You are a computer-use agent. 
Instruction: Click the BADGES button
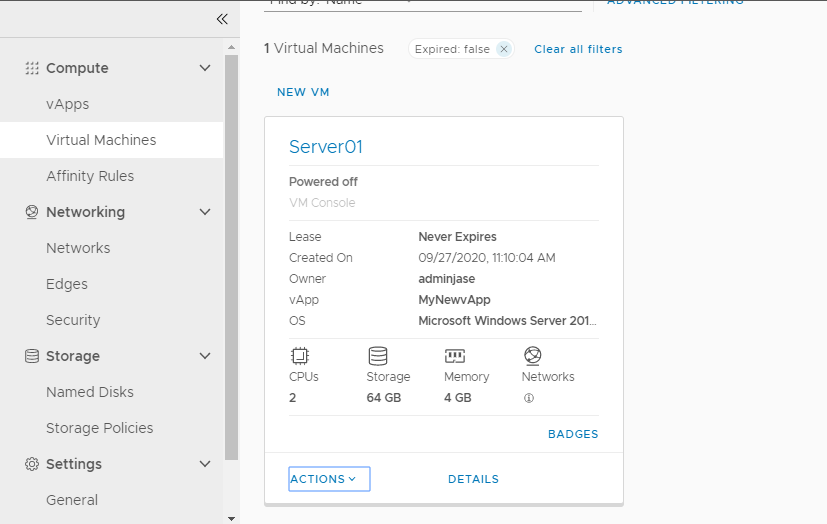(x=573, y=434)
